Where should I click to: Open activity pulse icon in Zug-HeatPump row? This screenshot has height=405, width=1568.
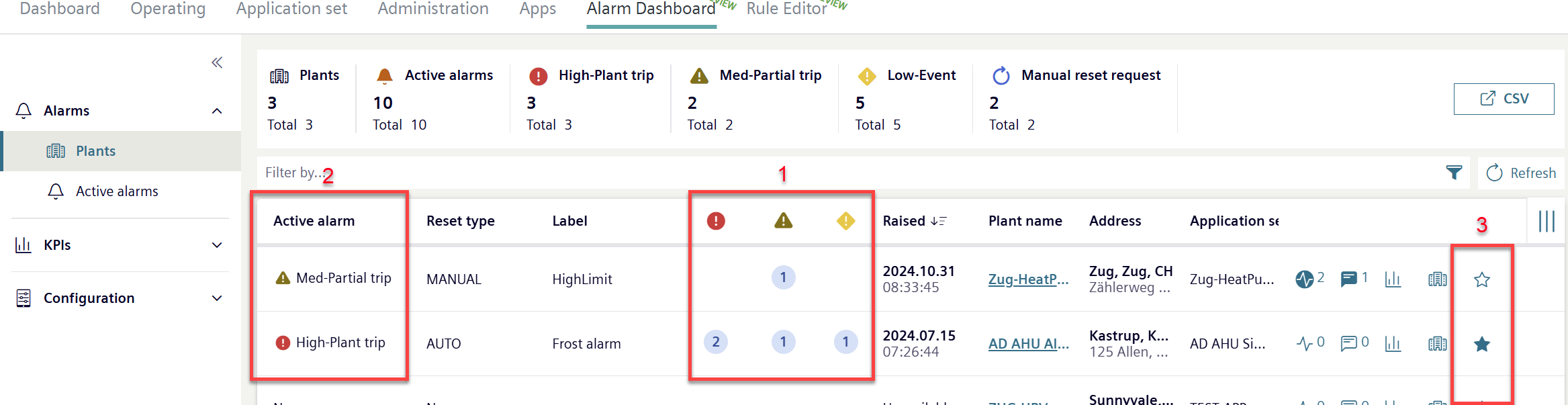point(1304,279)
